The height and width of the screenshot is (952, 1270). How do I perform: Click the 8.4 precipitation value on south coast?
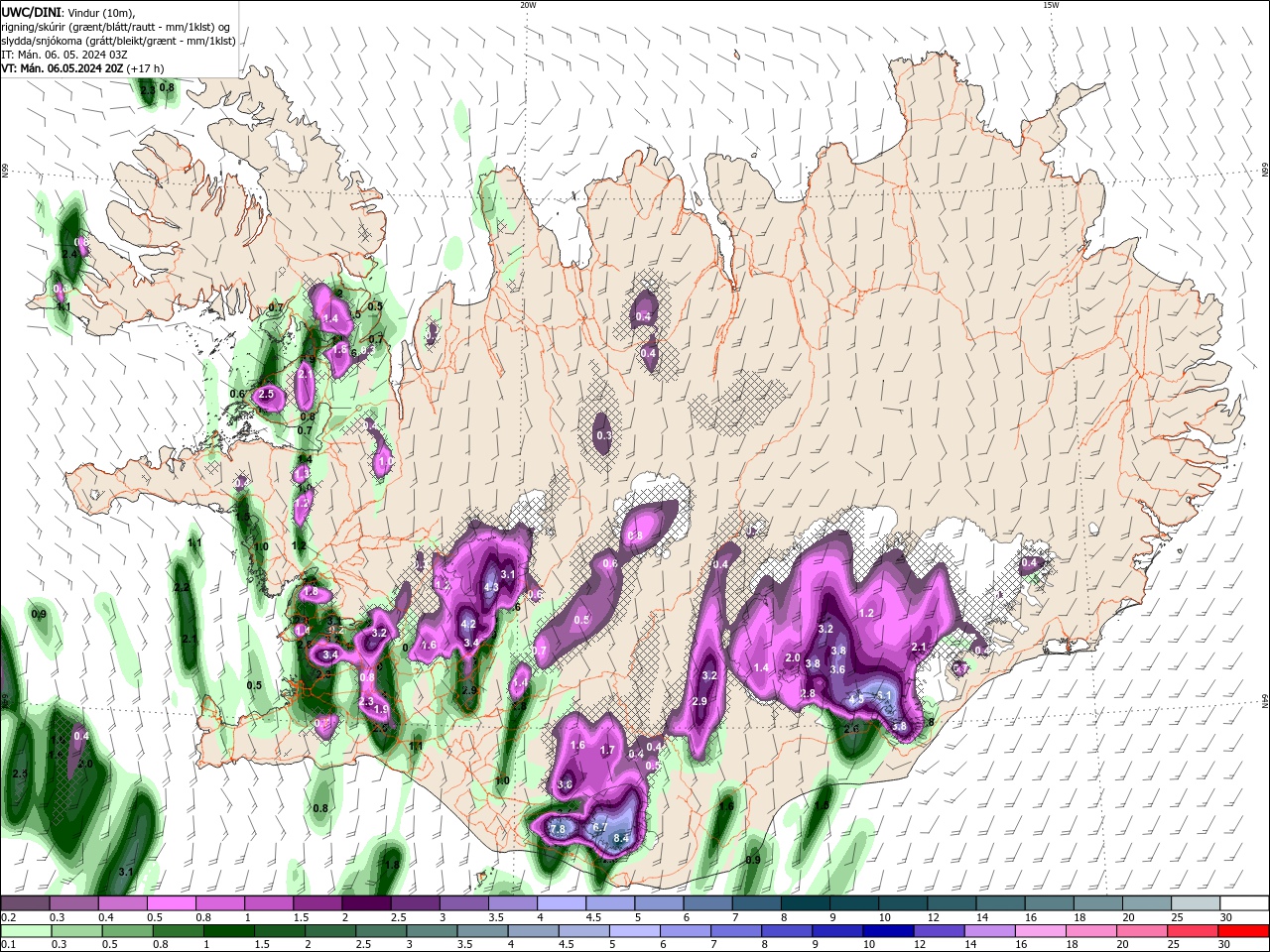pyautogui.click(x=622, y=840)
